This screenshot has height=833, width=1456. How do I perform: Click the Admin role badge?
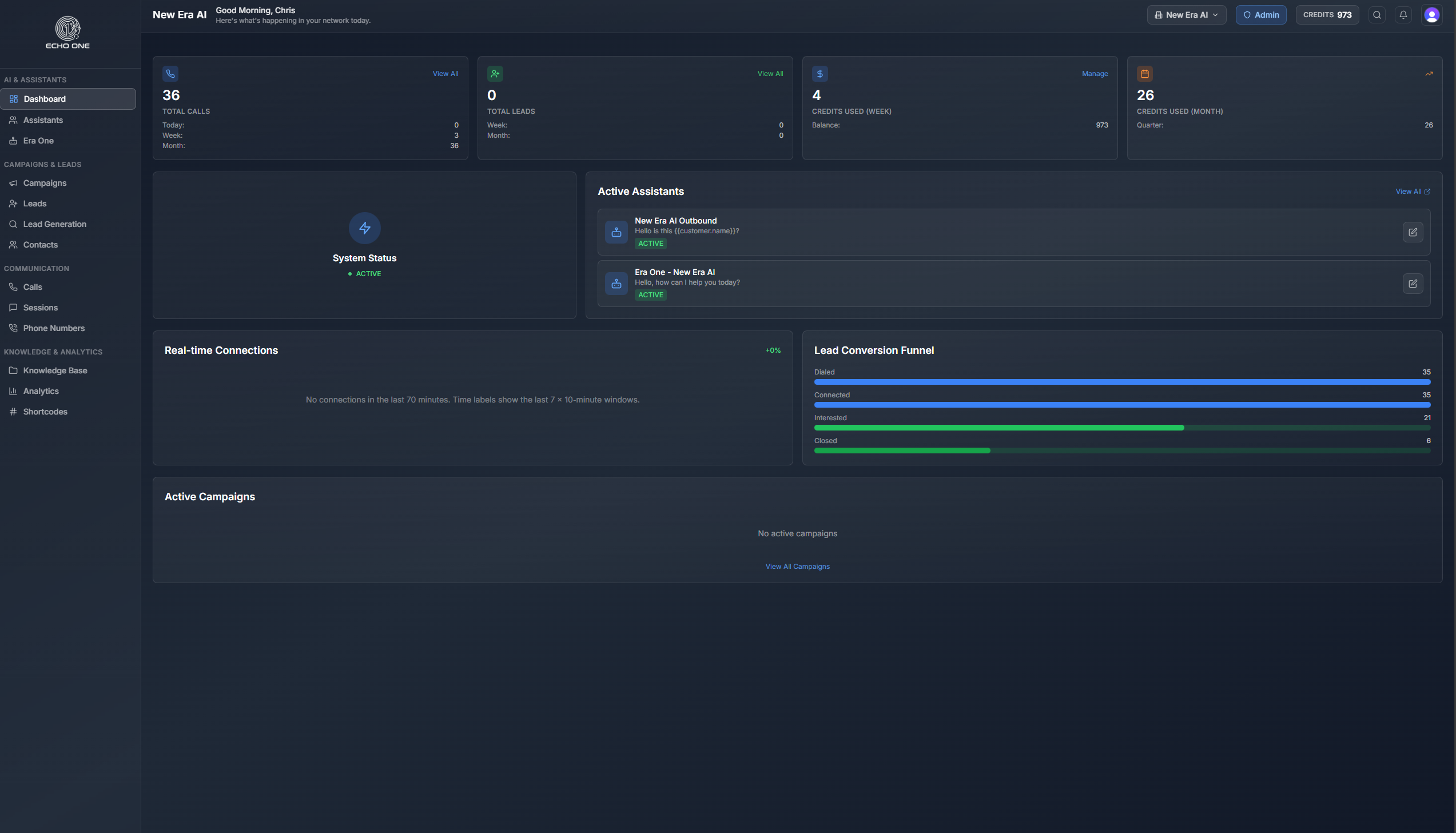click(1260, 15)
